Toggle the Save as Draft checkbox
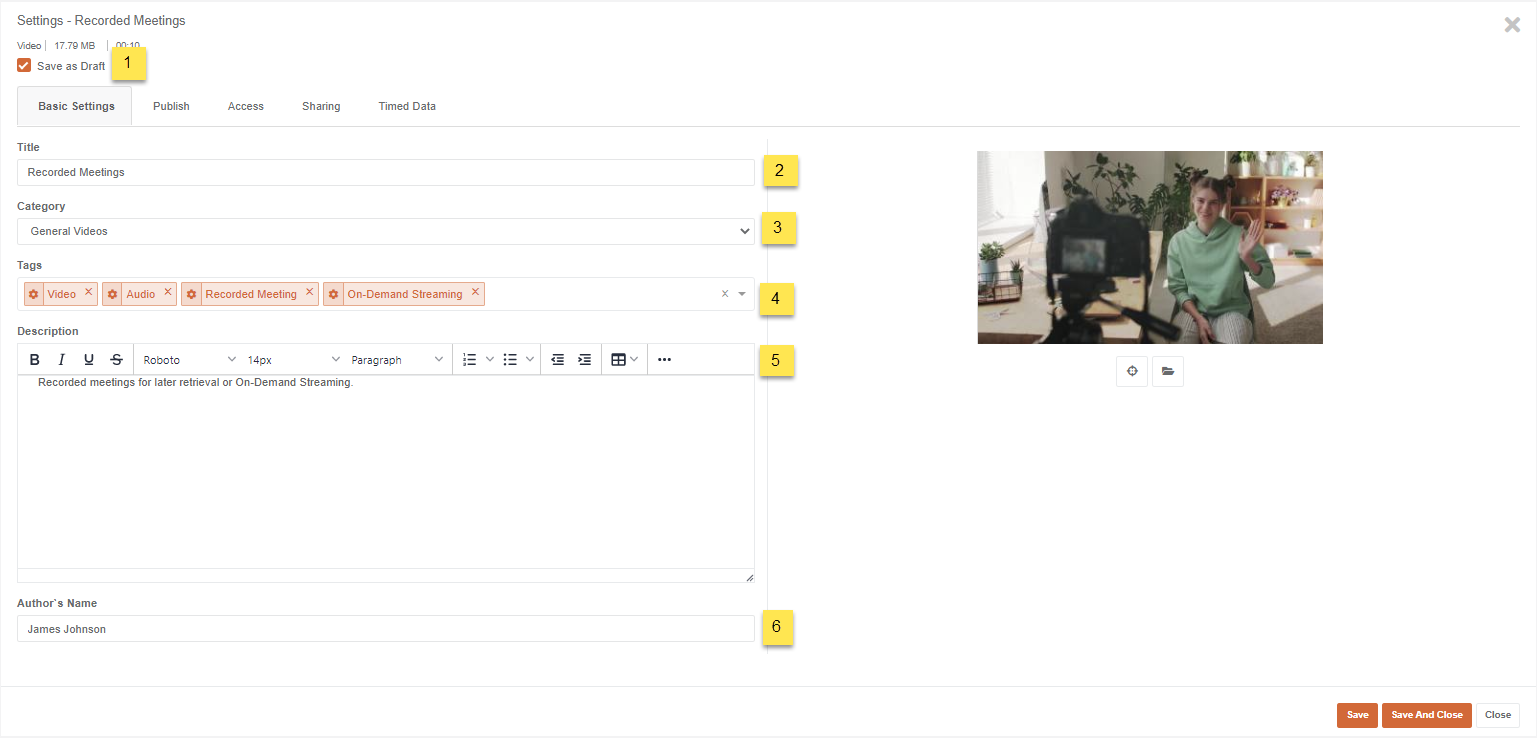1537x738 pixels. click(x=24, y=66)
